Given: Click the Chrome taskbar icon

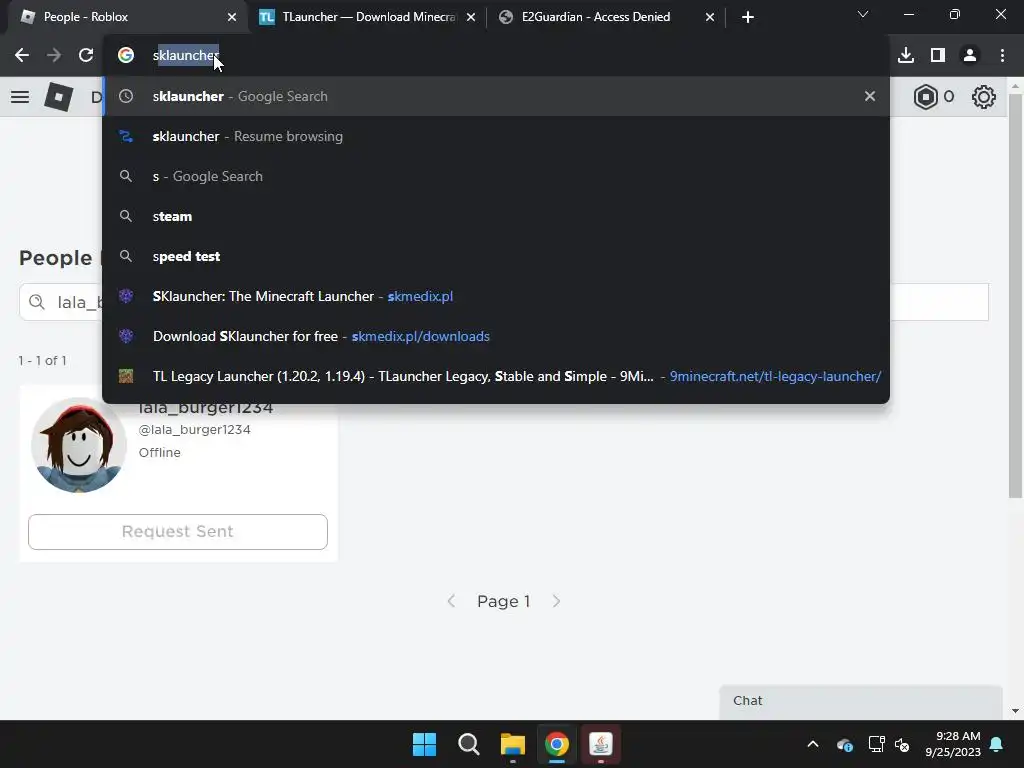Looking at the screenshot, I should (556, 744).
